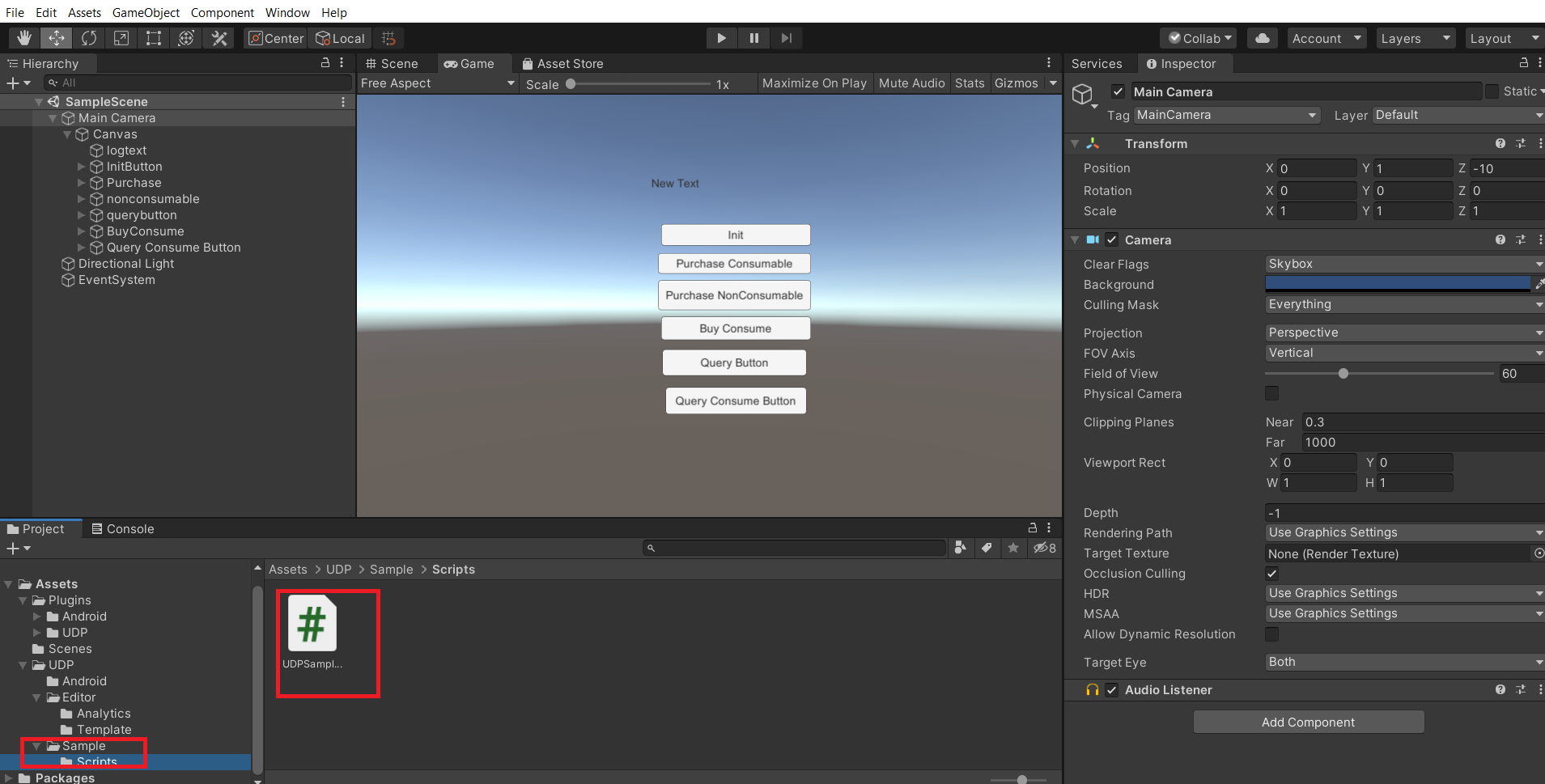Select the Hand tool in the toolbar
The width and height of the screenshot is (1545, 784).
point(23,37)
